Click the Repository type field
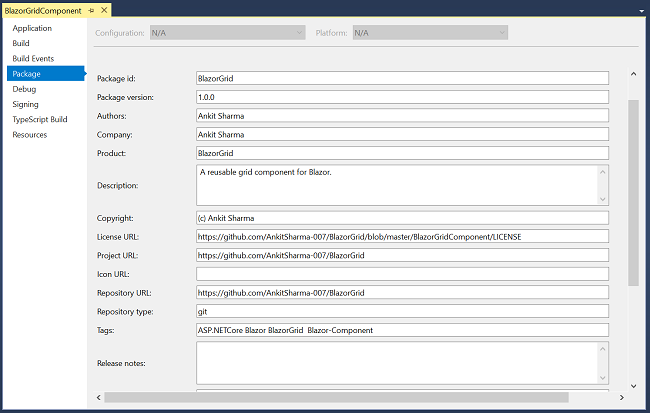Viewport: 650px width, 413px height. click(x=402, y=311)
